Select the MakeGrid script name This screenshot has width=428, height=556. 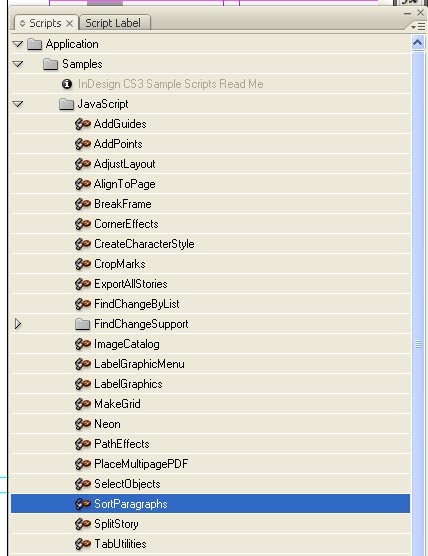click(117, 404)
